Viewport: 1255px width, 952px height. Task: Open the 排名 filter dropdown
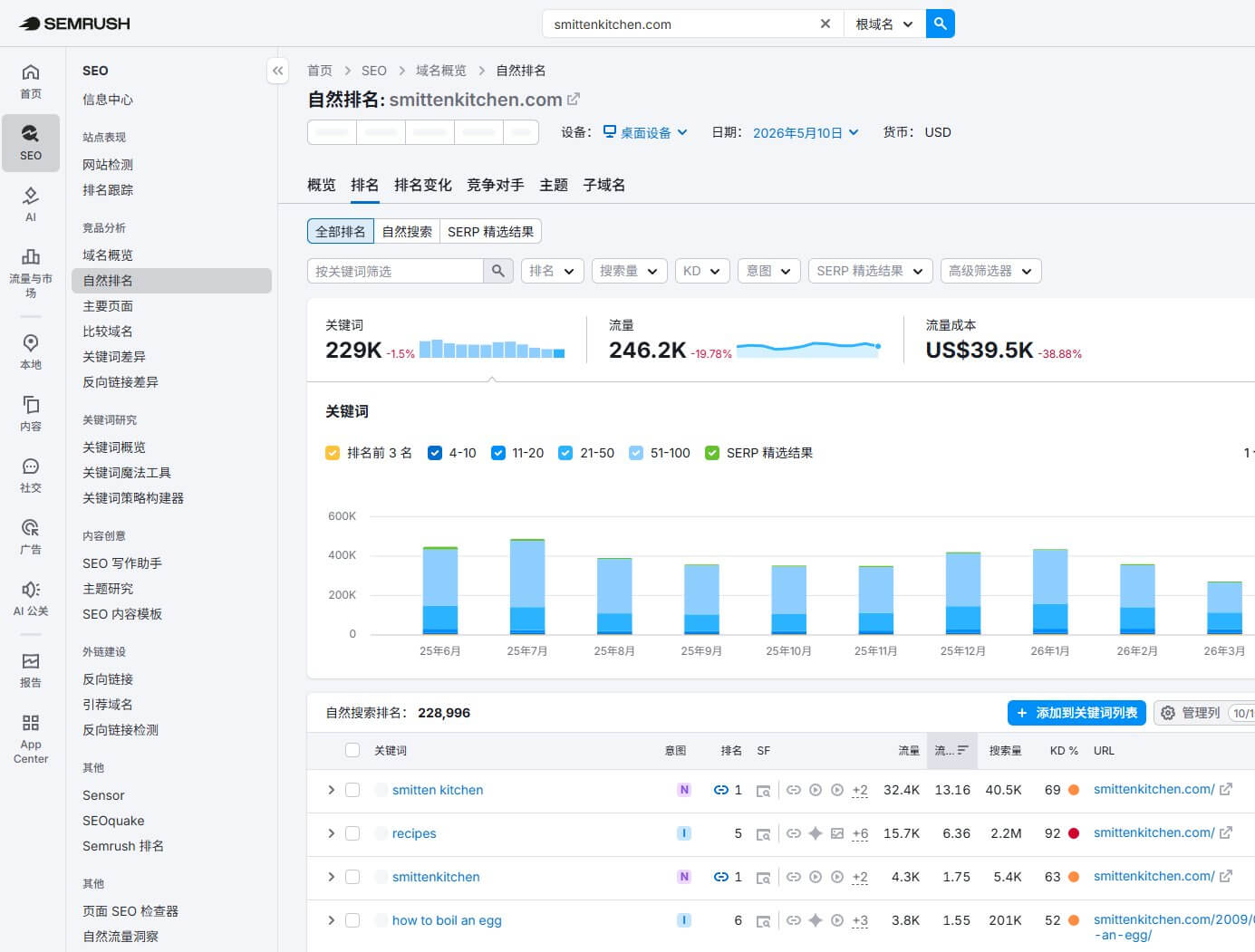(553, 271)
